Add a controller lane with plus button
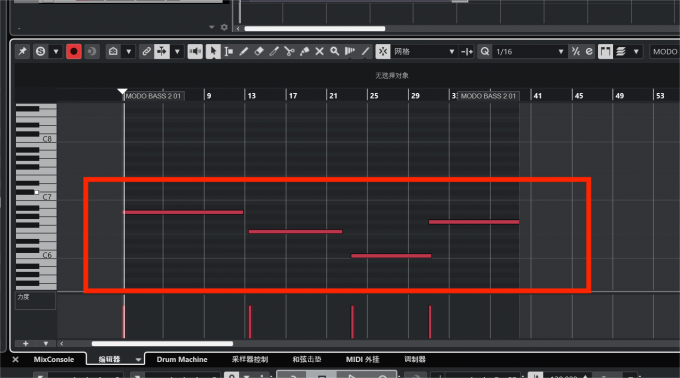 pos(26,344)
